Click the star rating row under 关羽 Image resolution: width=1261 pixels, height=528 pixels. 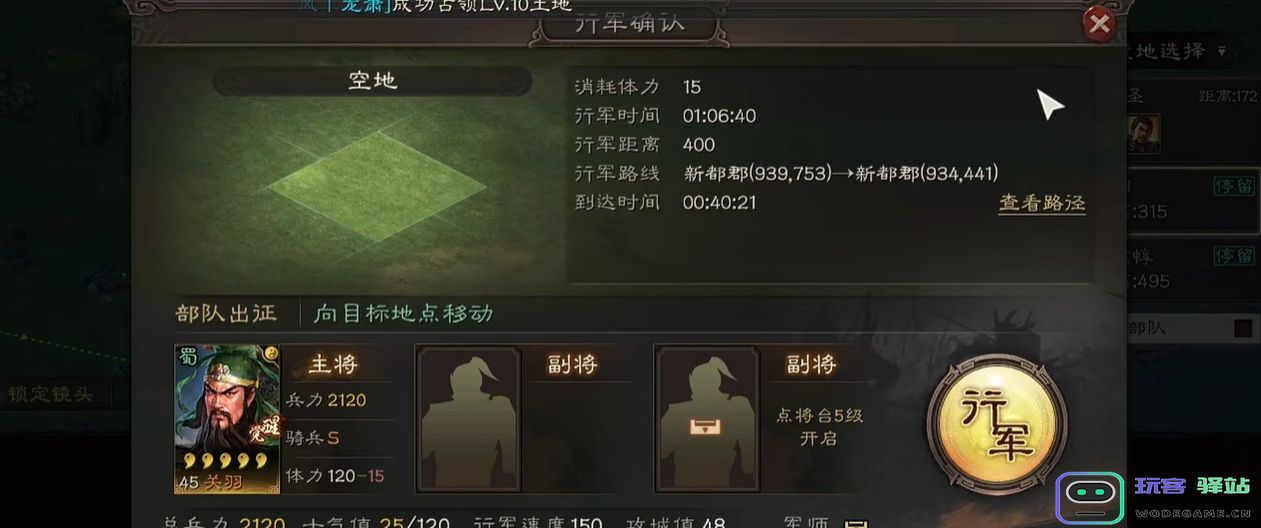223,461
